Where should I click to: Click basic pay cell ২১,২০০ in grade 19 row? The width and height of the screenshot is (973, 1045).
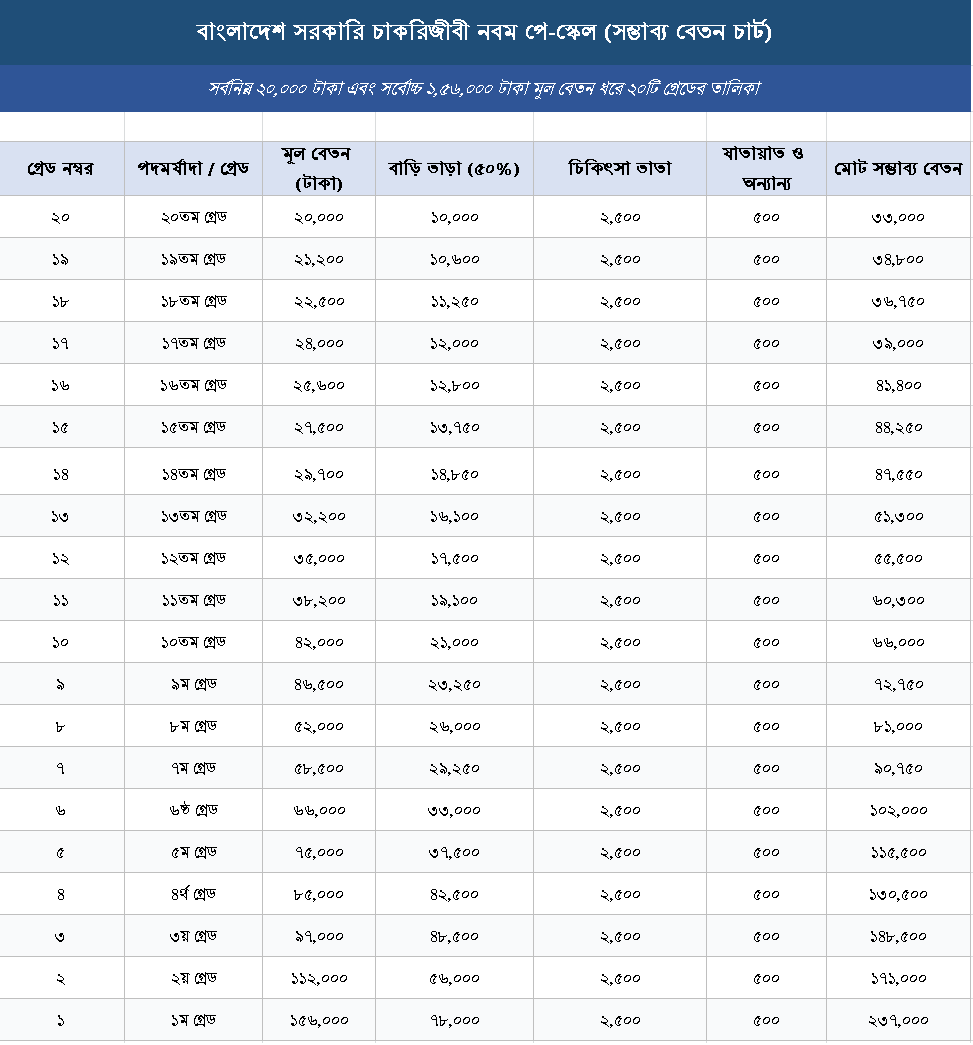pos(319,259)
